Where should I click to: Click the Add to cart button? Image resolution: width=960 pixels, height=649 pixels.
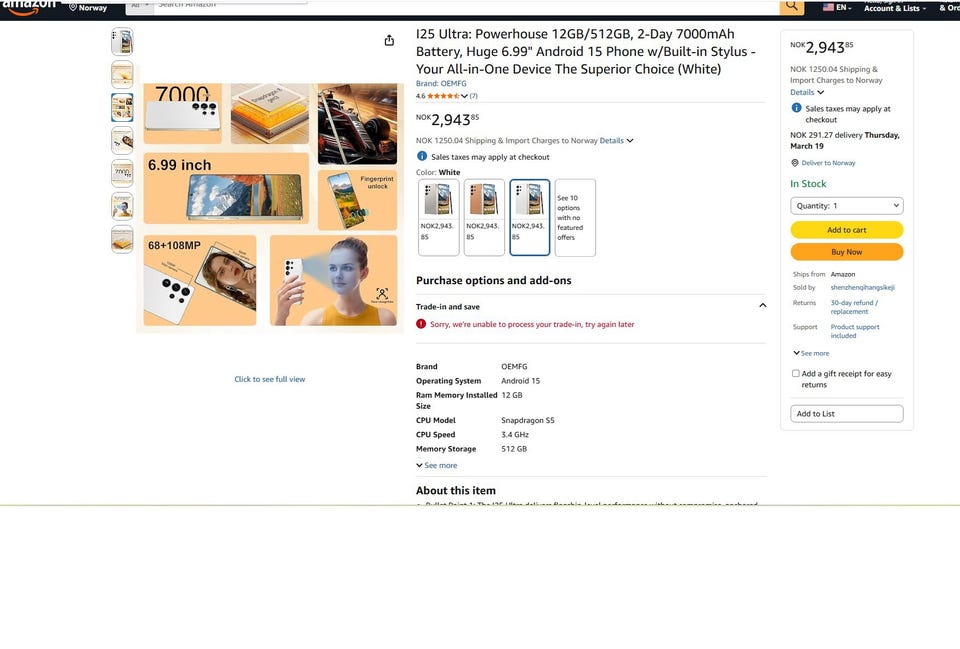point(846,230)
